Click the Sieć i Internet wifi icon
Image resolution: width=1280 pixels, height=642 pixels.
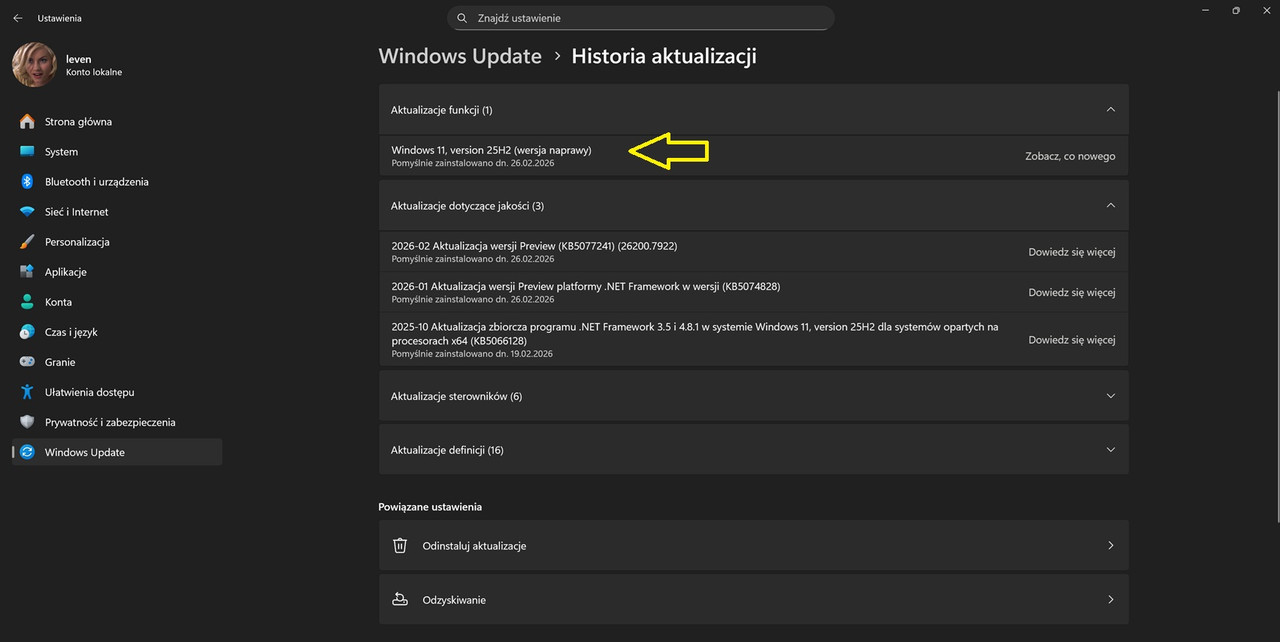(27, 212)
